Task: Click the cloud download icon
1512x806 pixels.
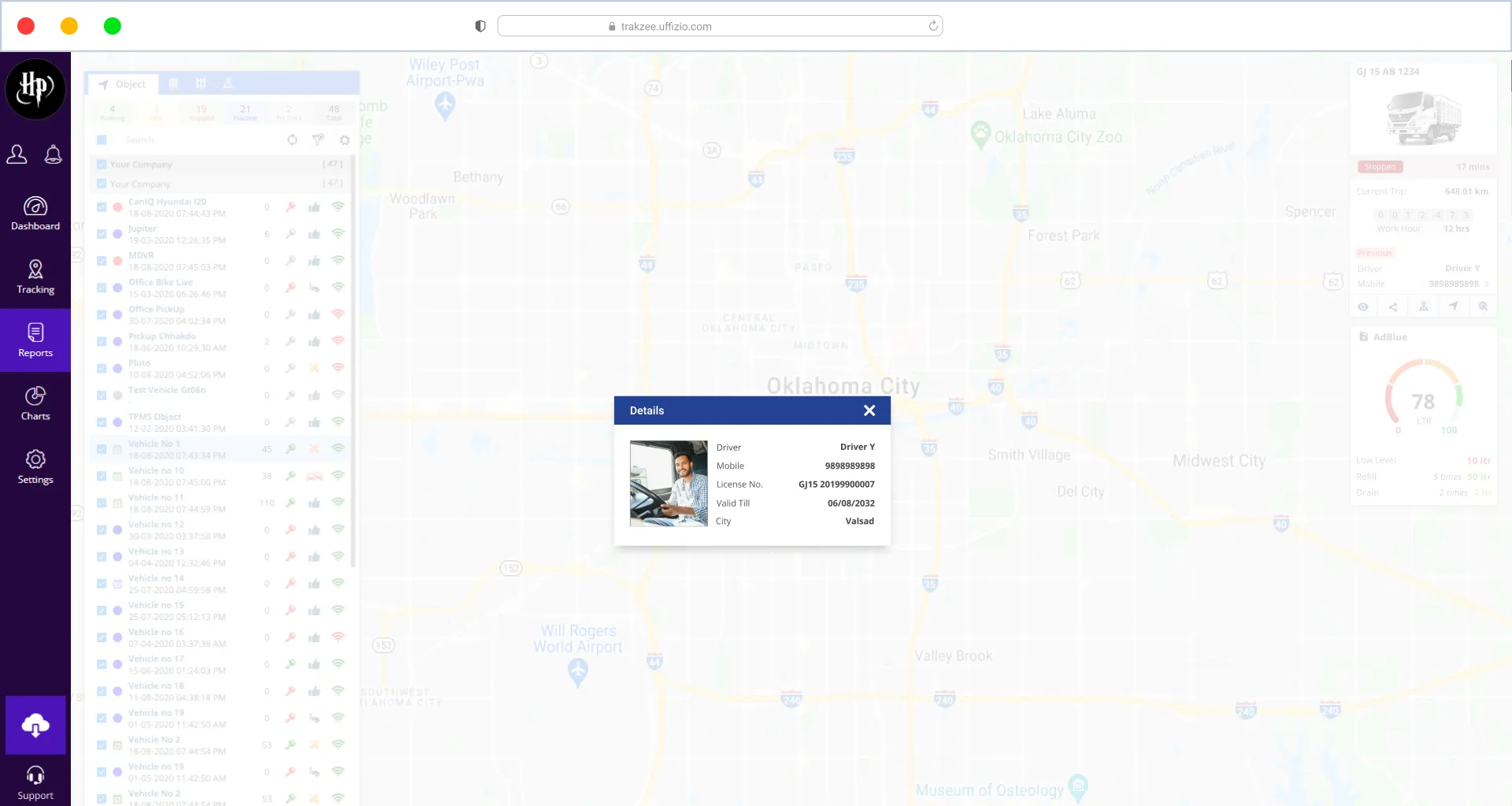Action: click(x=35, y=725)
